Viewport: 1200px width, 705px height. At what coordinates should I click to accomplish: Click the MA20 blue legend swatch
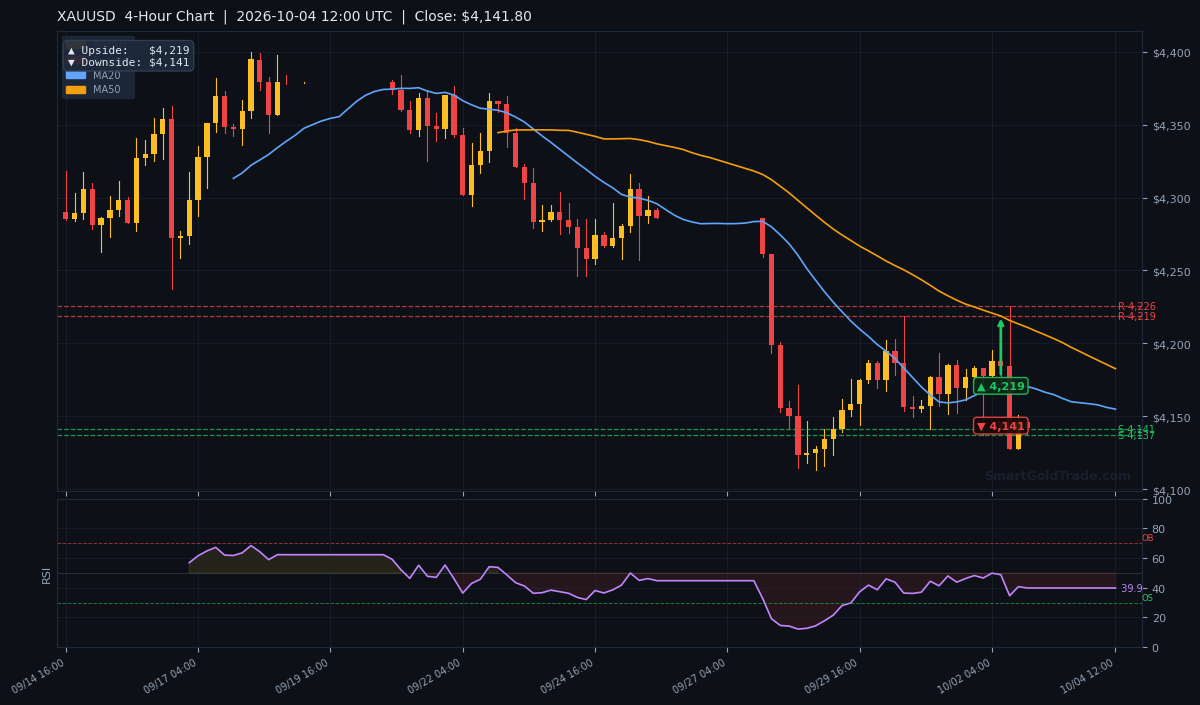tap(76, 75)
